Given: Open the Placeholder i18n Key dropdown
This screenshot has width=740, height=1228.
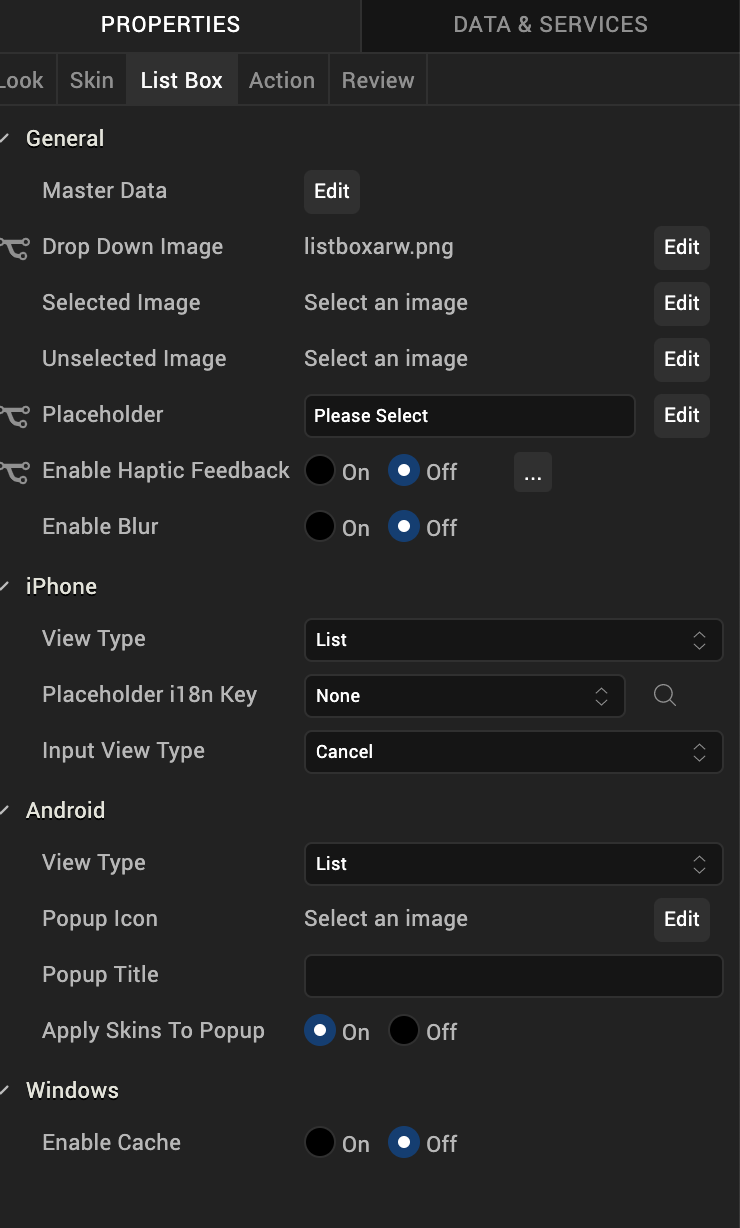Looking at the screenshot, I should [x=464, y=696].
